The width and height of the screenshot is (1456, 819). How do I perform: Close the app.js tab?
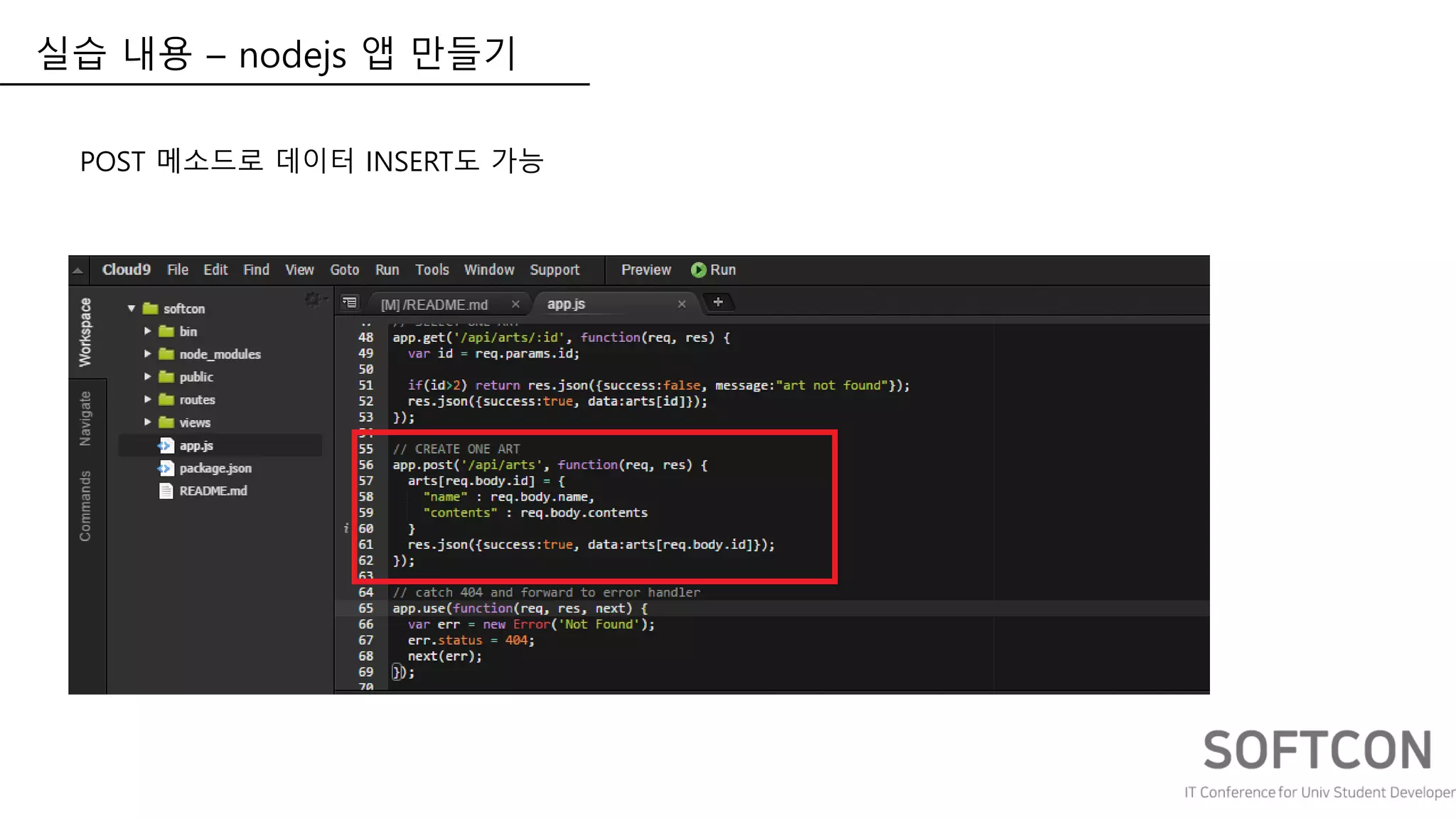click(x=681, y=304)
